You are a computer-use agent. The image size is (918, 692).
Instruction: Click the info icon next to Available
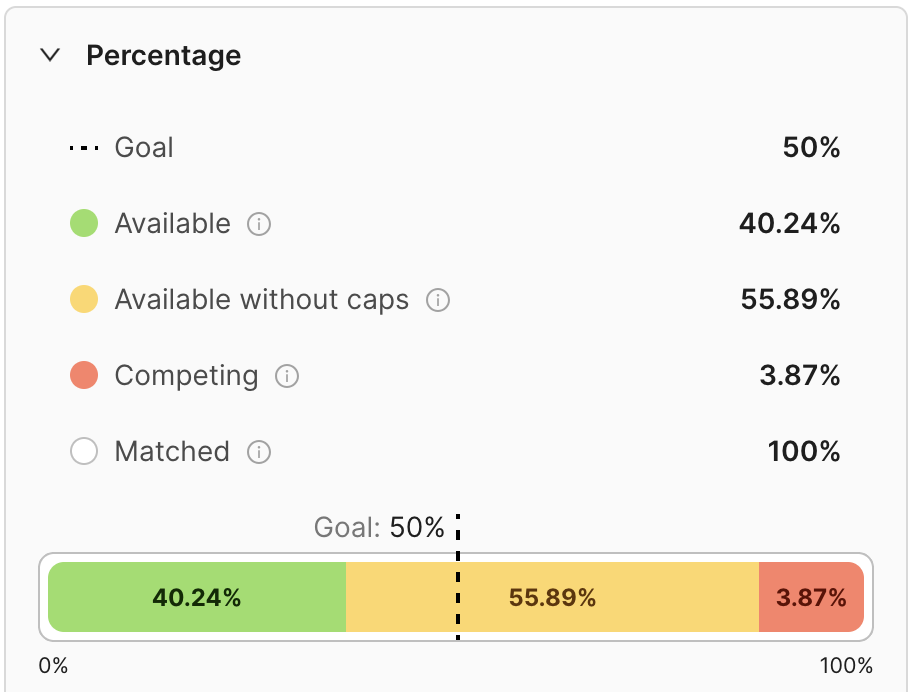tap(259, 224)
